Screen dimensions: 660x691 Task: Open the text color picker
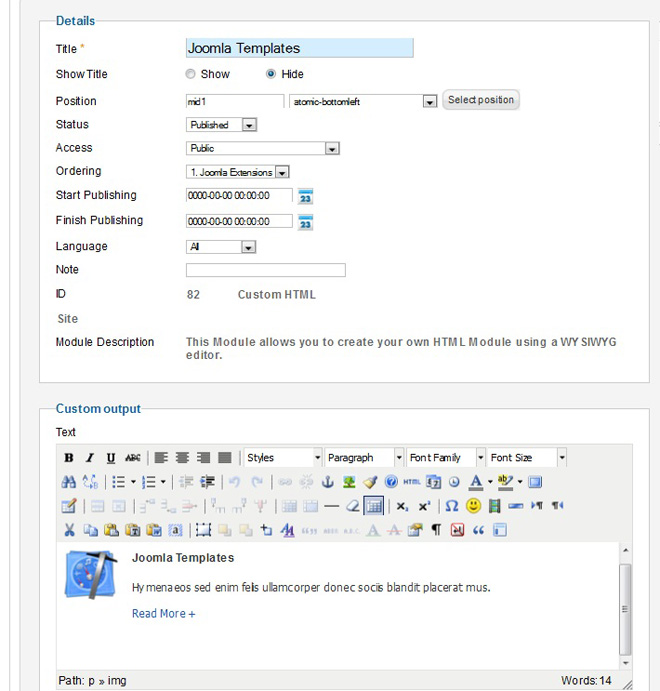tap(477, 482)
